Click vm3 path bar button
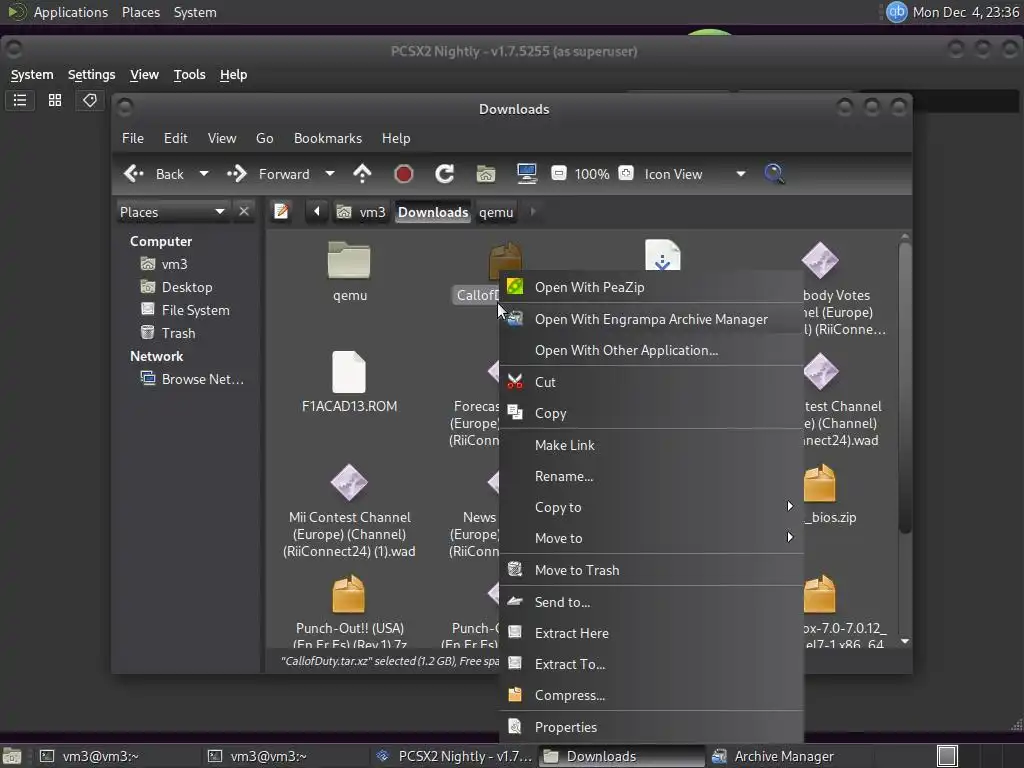The height and width of the screenshot is (768, 1024). [361, 212]
